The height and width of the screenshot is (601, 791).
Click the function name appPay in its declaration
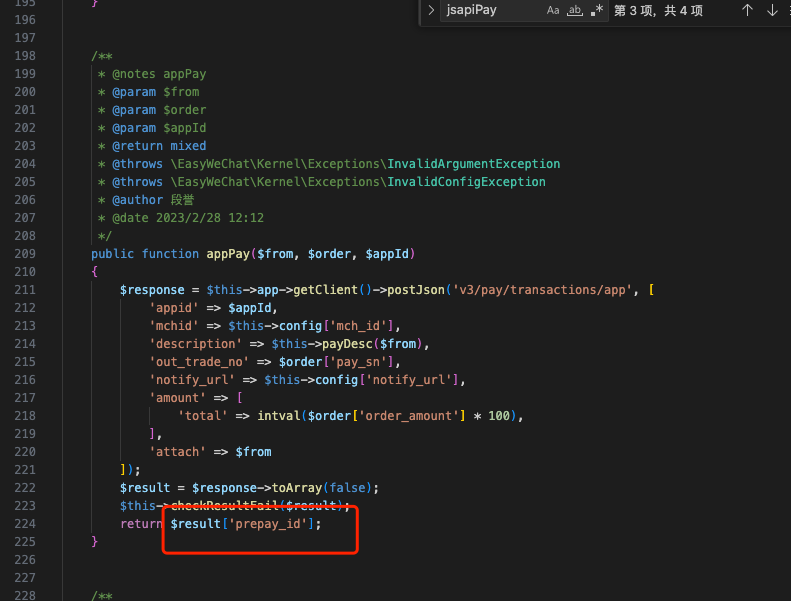point(228,254)
